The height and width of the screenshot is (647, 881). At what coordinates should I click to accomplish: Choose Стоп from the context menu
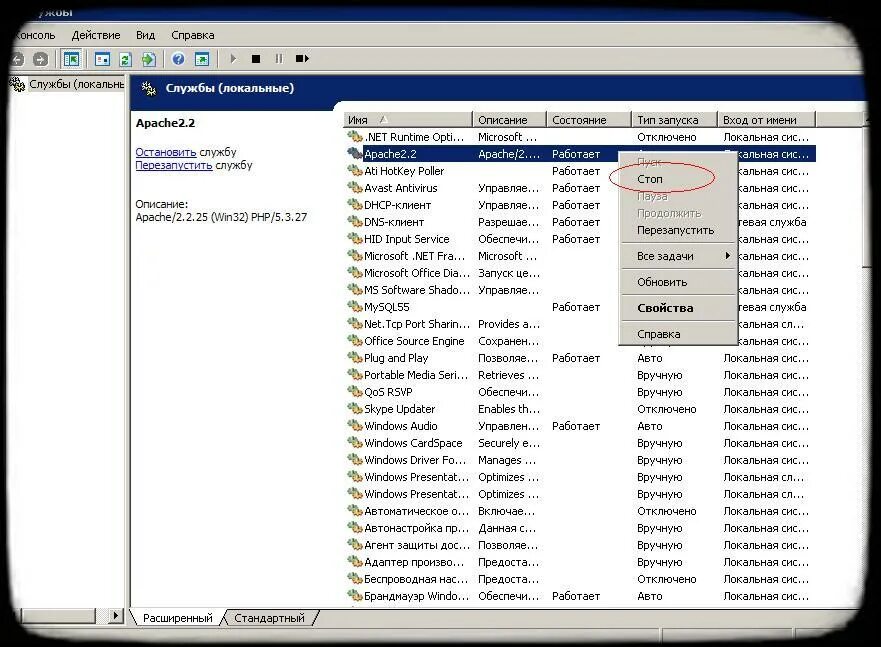coord(650,178)
